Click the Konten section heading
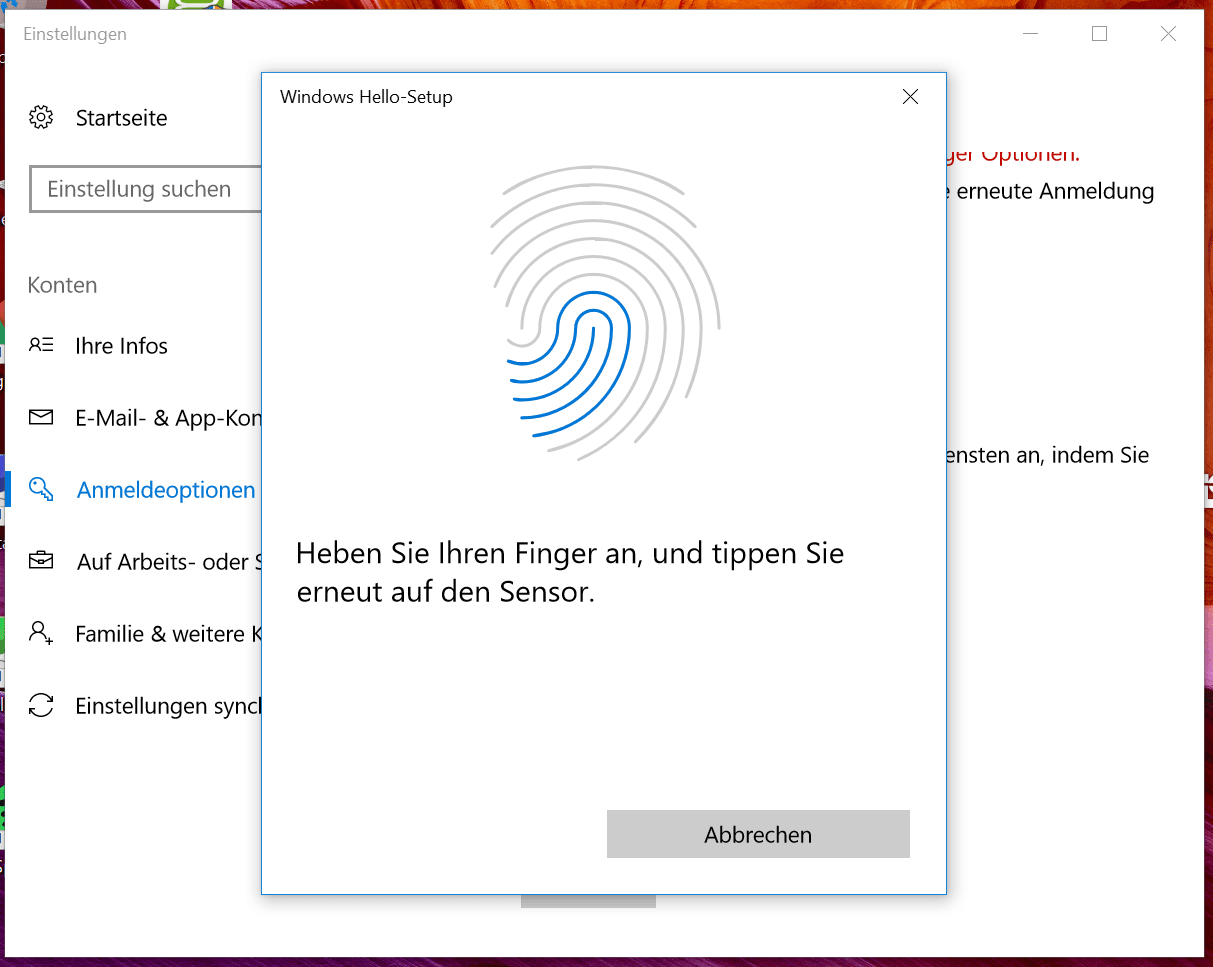 [x=62, y=285]
